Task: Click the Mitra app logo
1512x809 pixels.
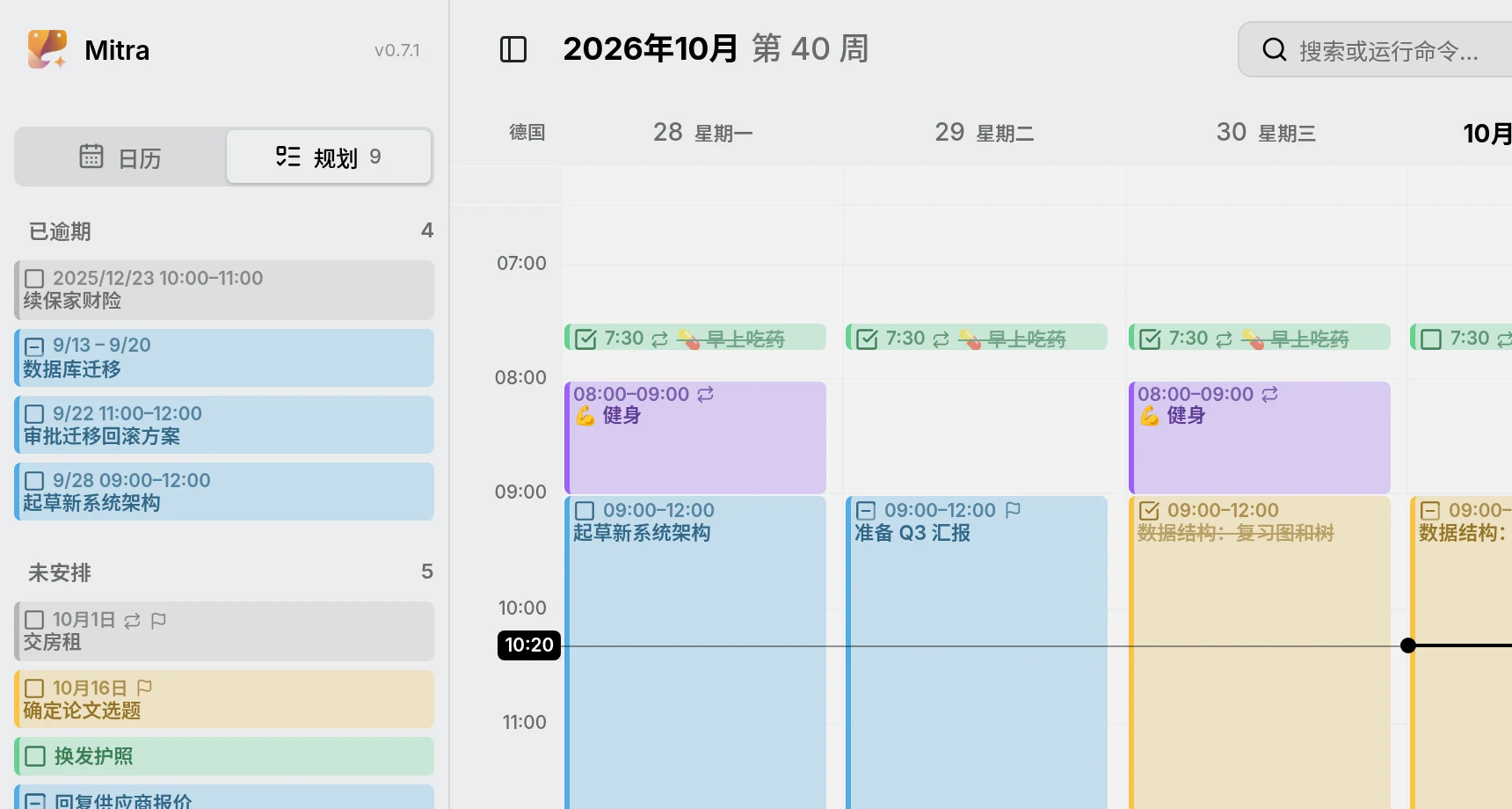Action: 47,49
